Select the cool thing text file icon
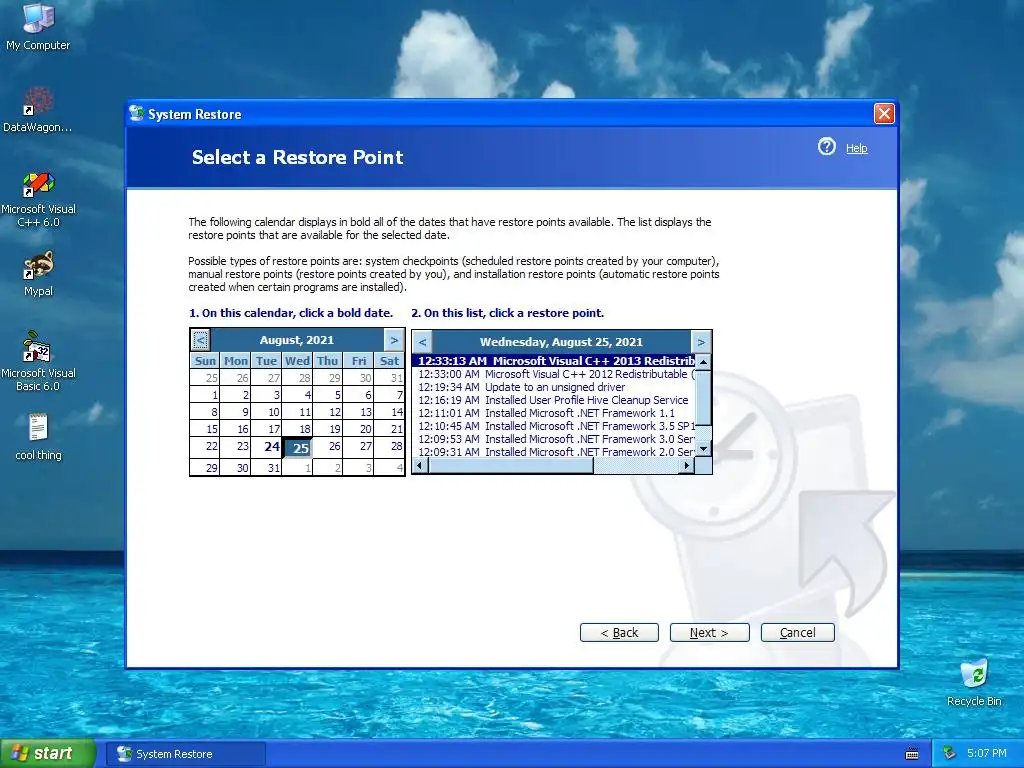Image resolution: width=1024 pixels, height=768 pixels. [38, 437]
